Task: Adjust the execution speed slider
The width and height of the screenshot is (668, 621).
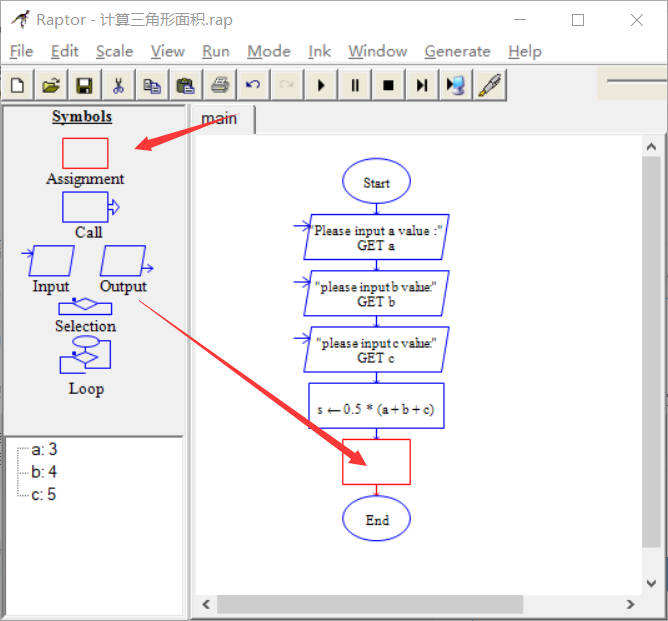Action: [636, 80]
